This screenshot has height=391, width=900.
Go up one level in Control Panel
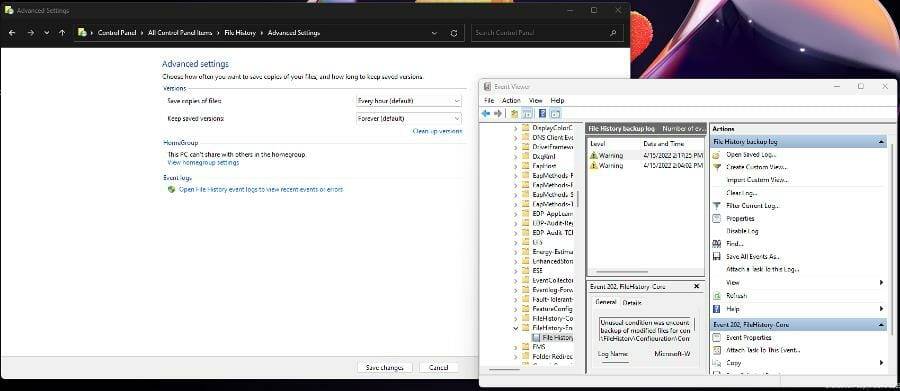point(62,33)
